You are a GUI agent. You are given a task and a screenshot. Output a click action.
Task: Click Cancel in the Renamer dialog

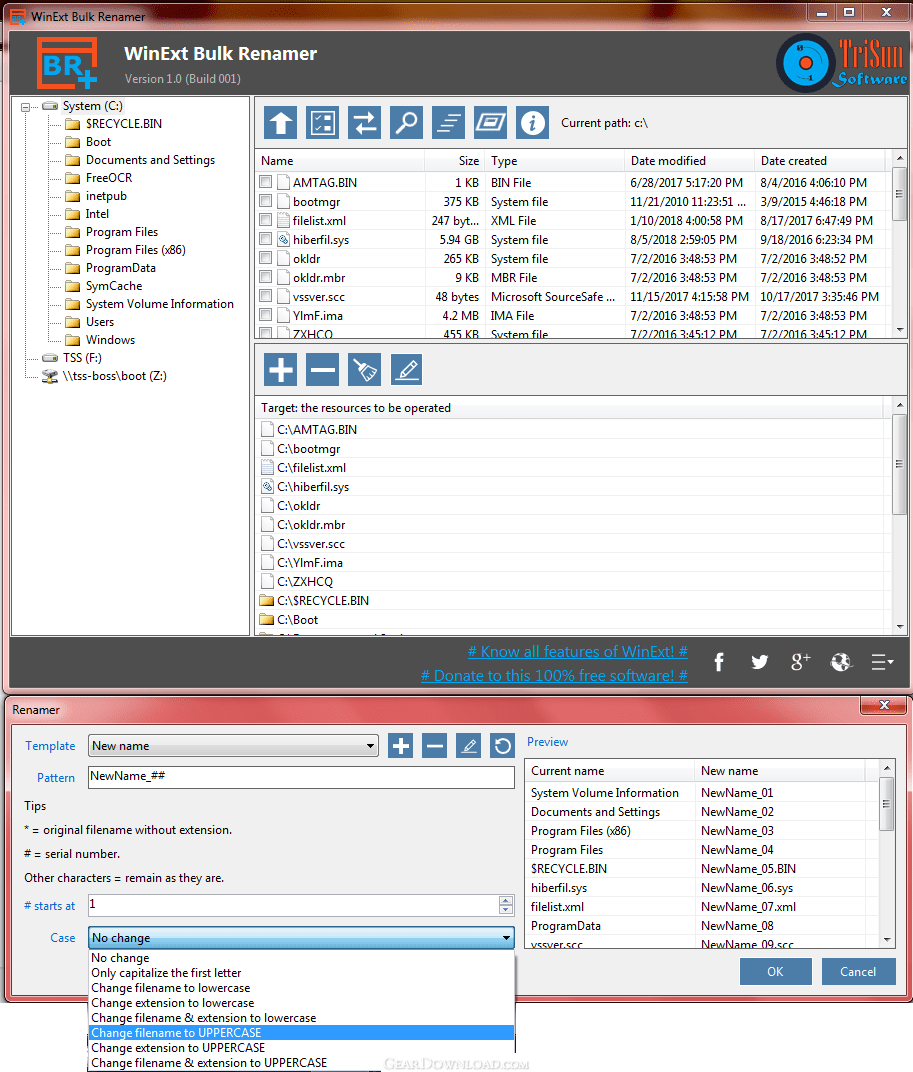coord(858,972)
